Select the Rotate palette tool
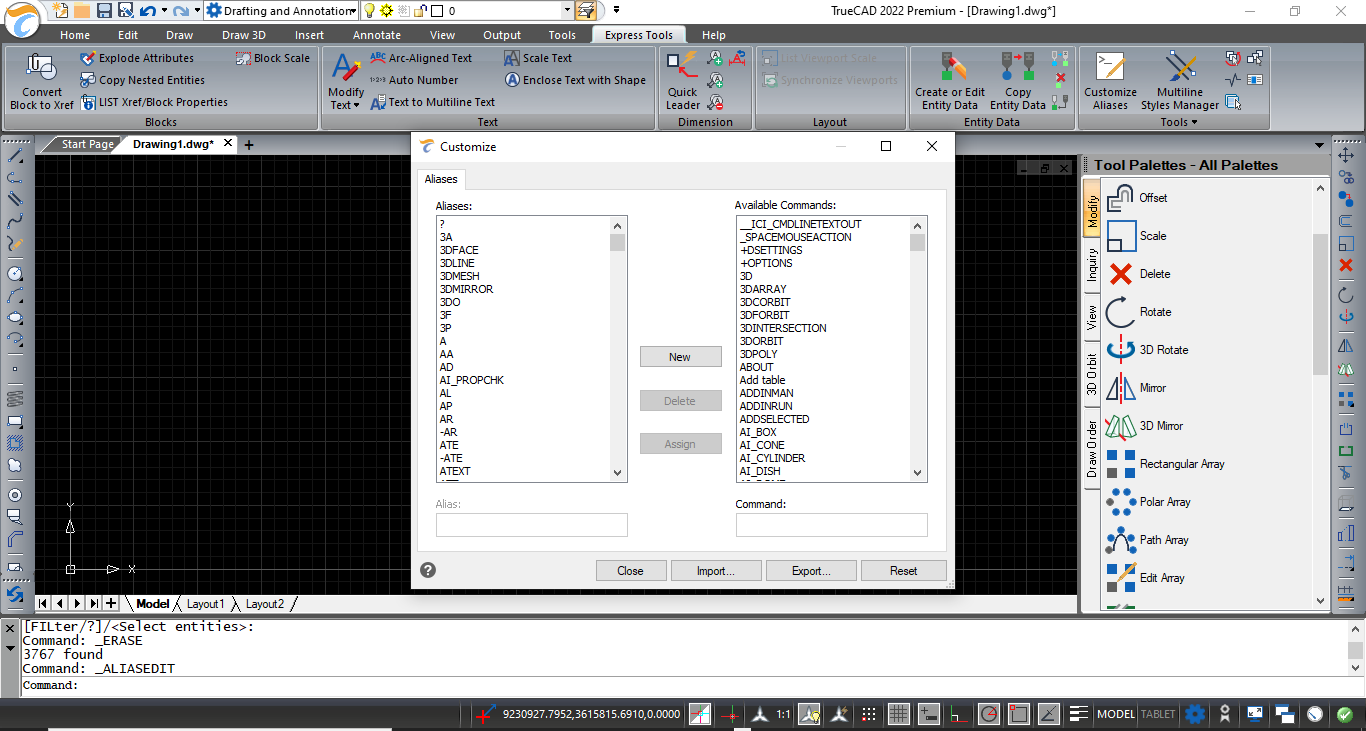This screenshot has width=1366, height=731. 1139,312
